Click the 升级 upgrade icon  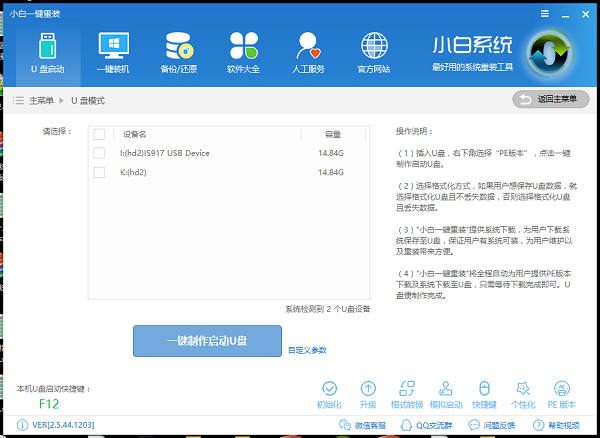[368, 389]
